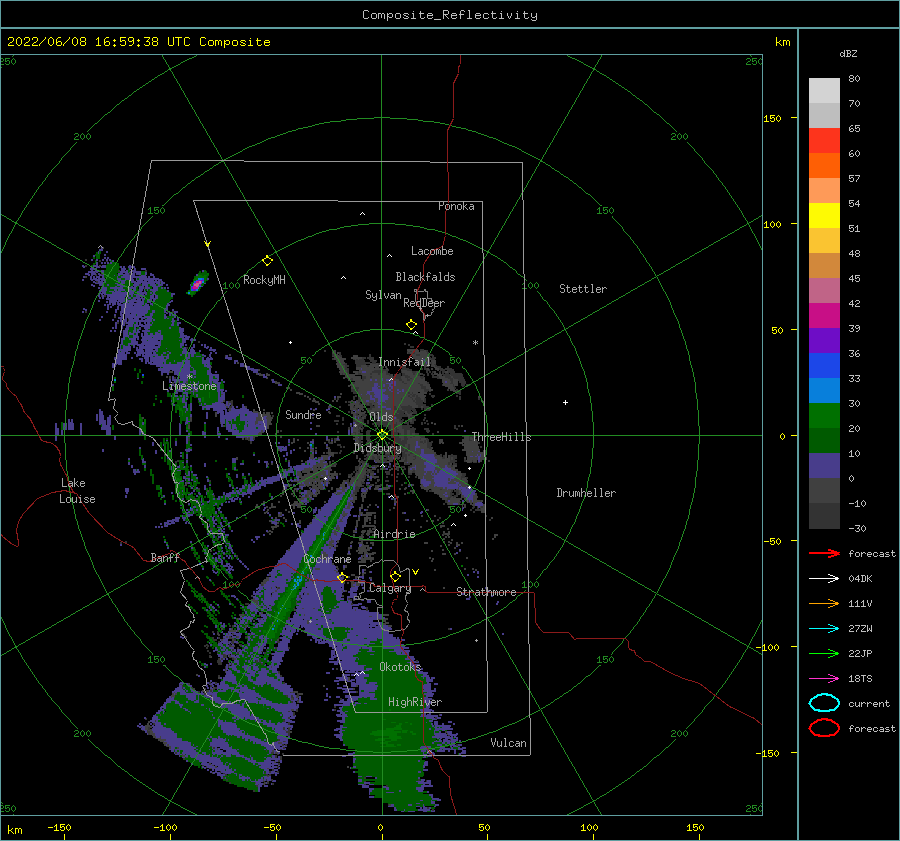The image size is (900, 841).
Task: Click the Stettler label
Action: pos(583,289)
